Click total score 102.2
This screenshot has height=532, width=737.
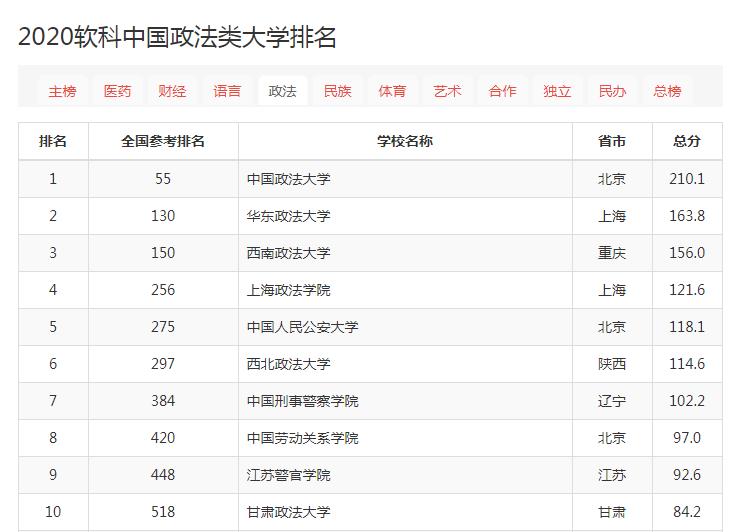coord(687,401)
